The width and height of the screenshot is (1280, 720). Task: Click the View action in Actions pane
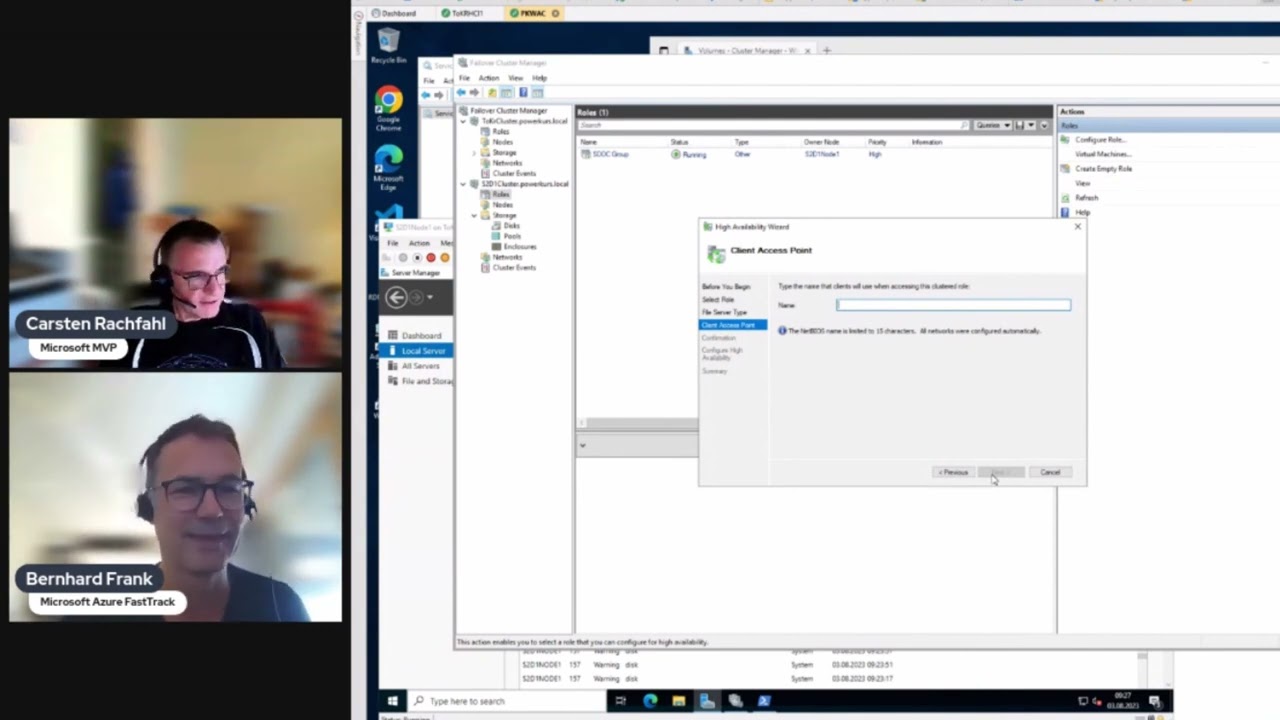[1082, 183]
